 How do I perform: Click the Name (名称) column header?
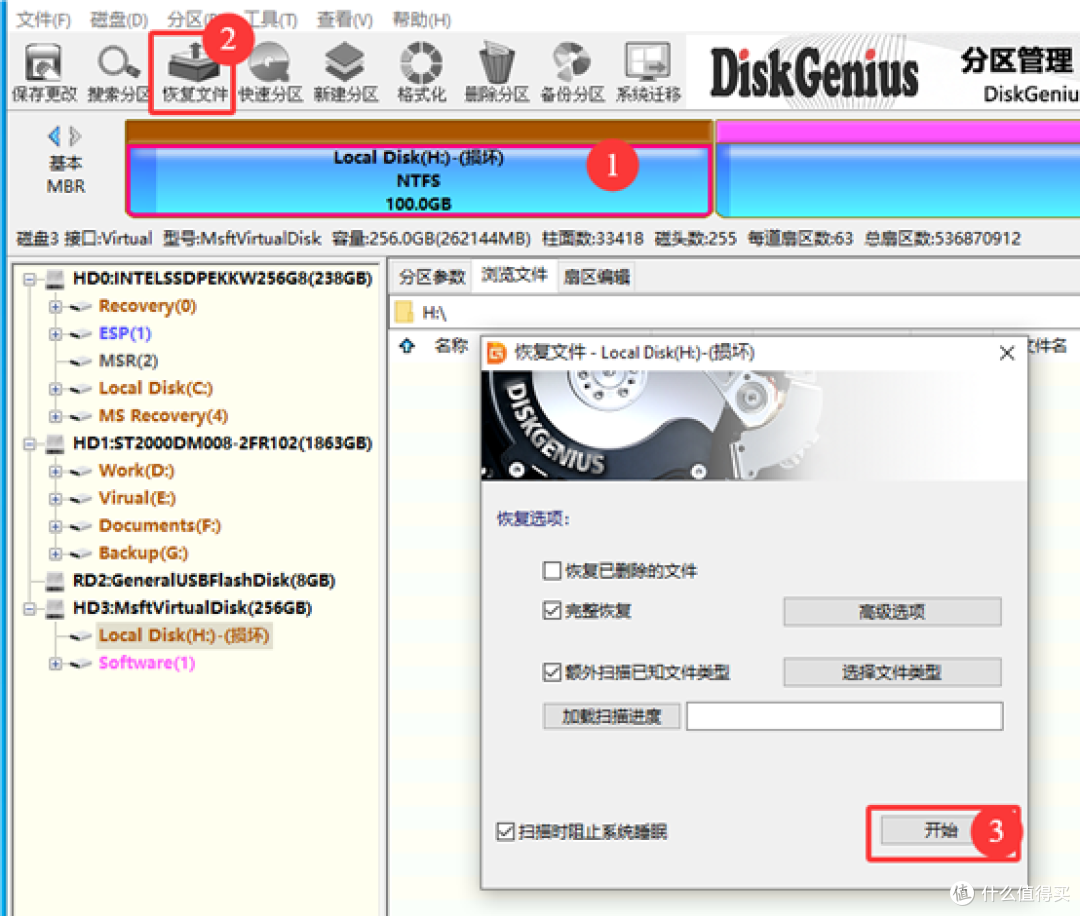click(x=451, y=346)
